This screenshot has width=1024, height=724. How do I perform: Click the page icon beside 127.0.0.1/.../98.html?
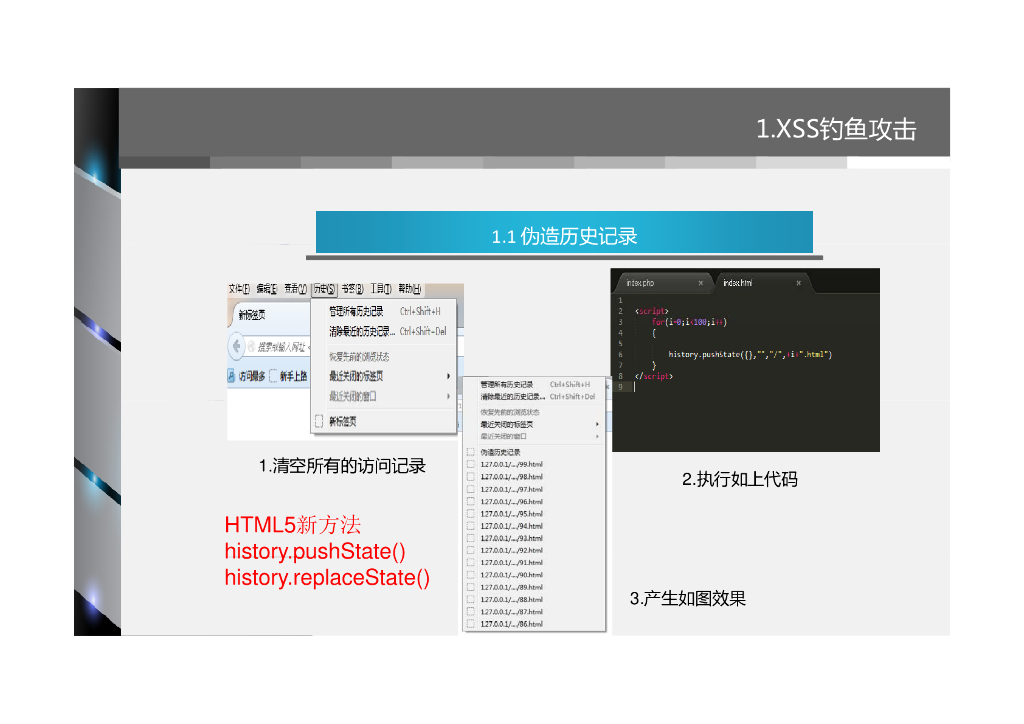470,477
